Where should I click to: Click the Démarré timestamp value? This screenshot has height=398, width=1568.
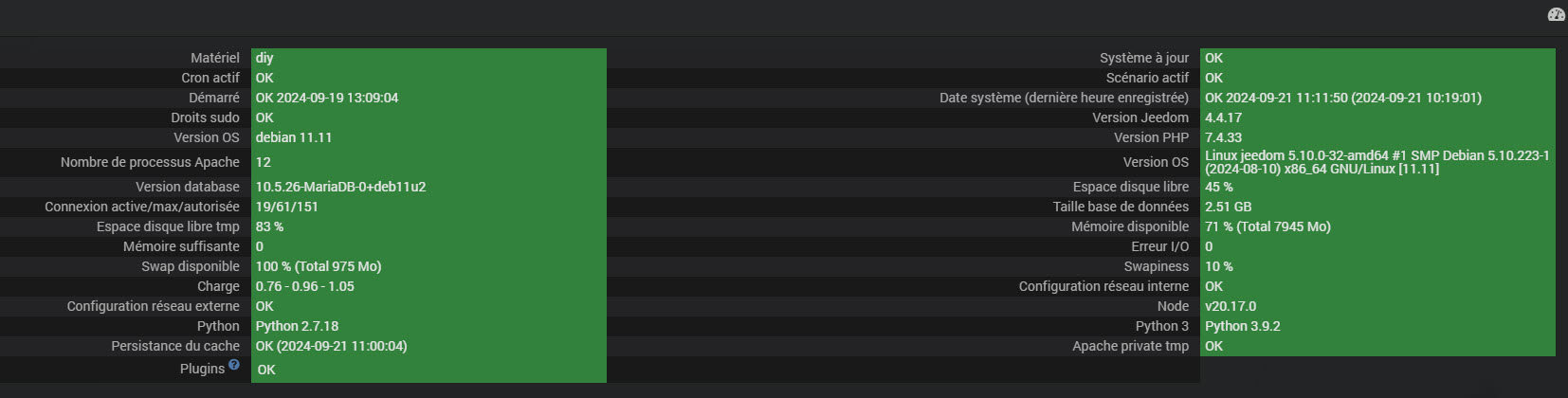(x=327, y=98)
